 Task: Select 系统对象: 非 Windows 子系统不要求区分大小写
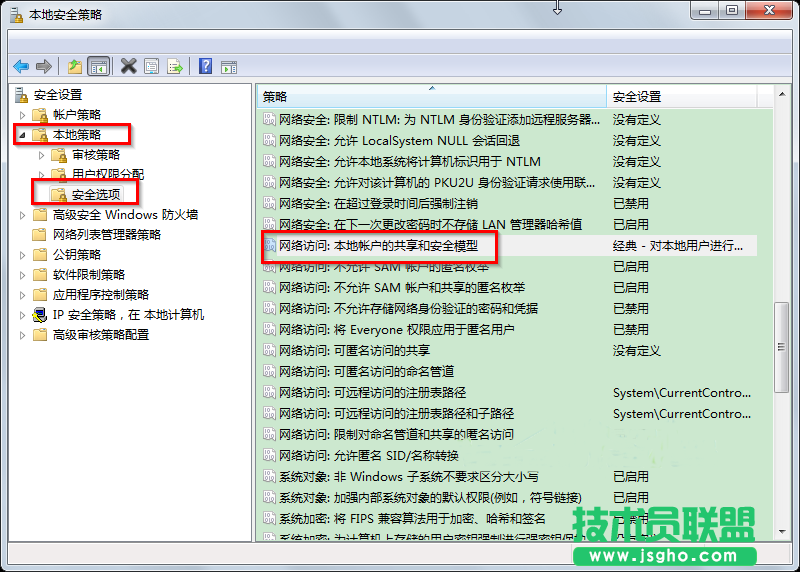tap(408, 477)
